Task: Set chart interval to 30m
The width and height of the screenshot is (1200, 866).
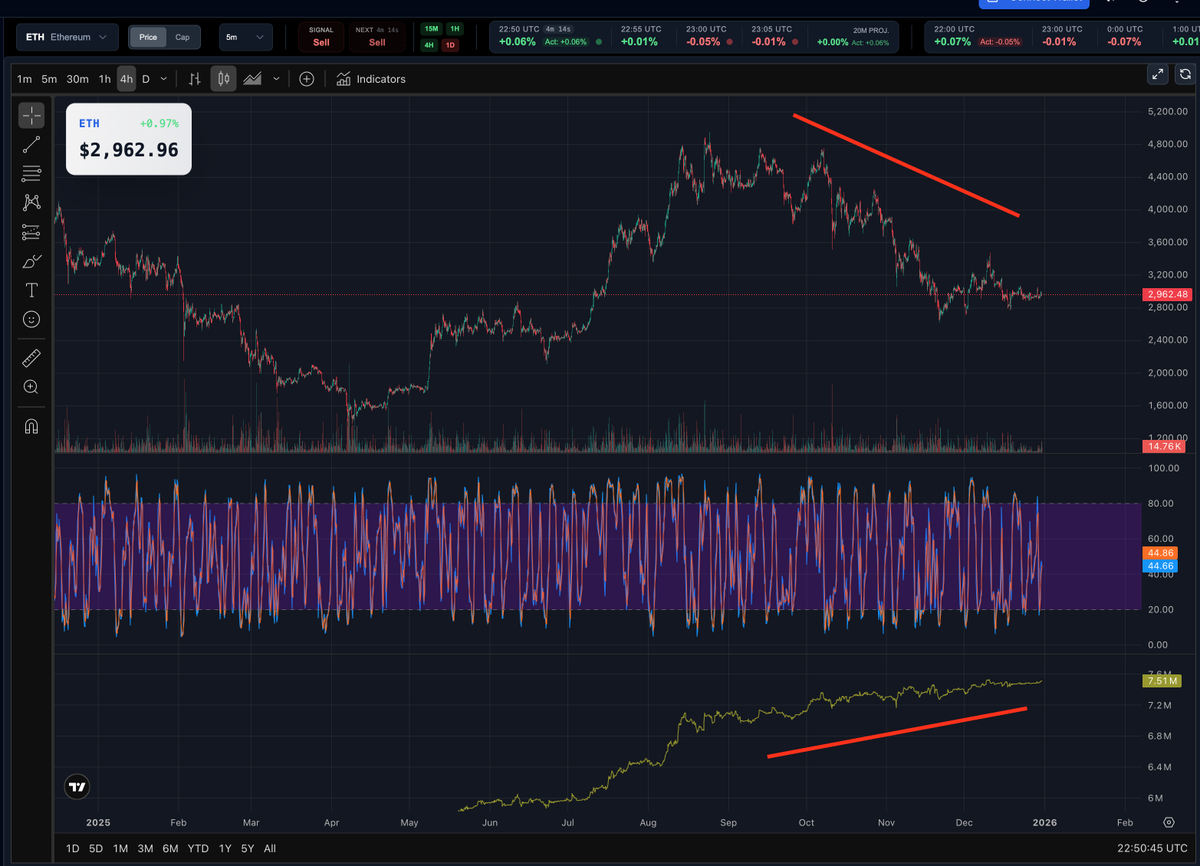Action: [78, 79]
